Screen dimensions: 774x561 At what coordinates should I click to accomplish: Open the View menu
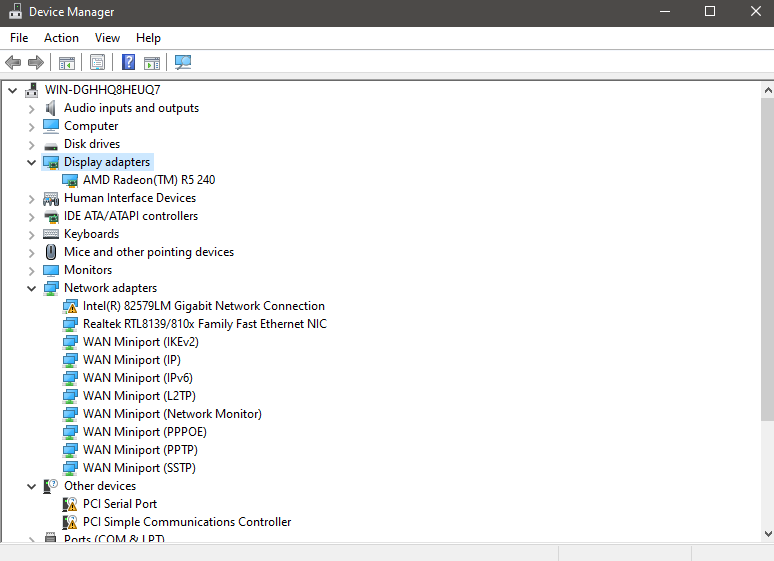coord(107,38)
